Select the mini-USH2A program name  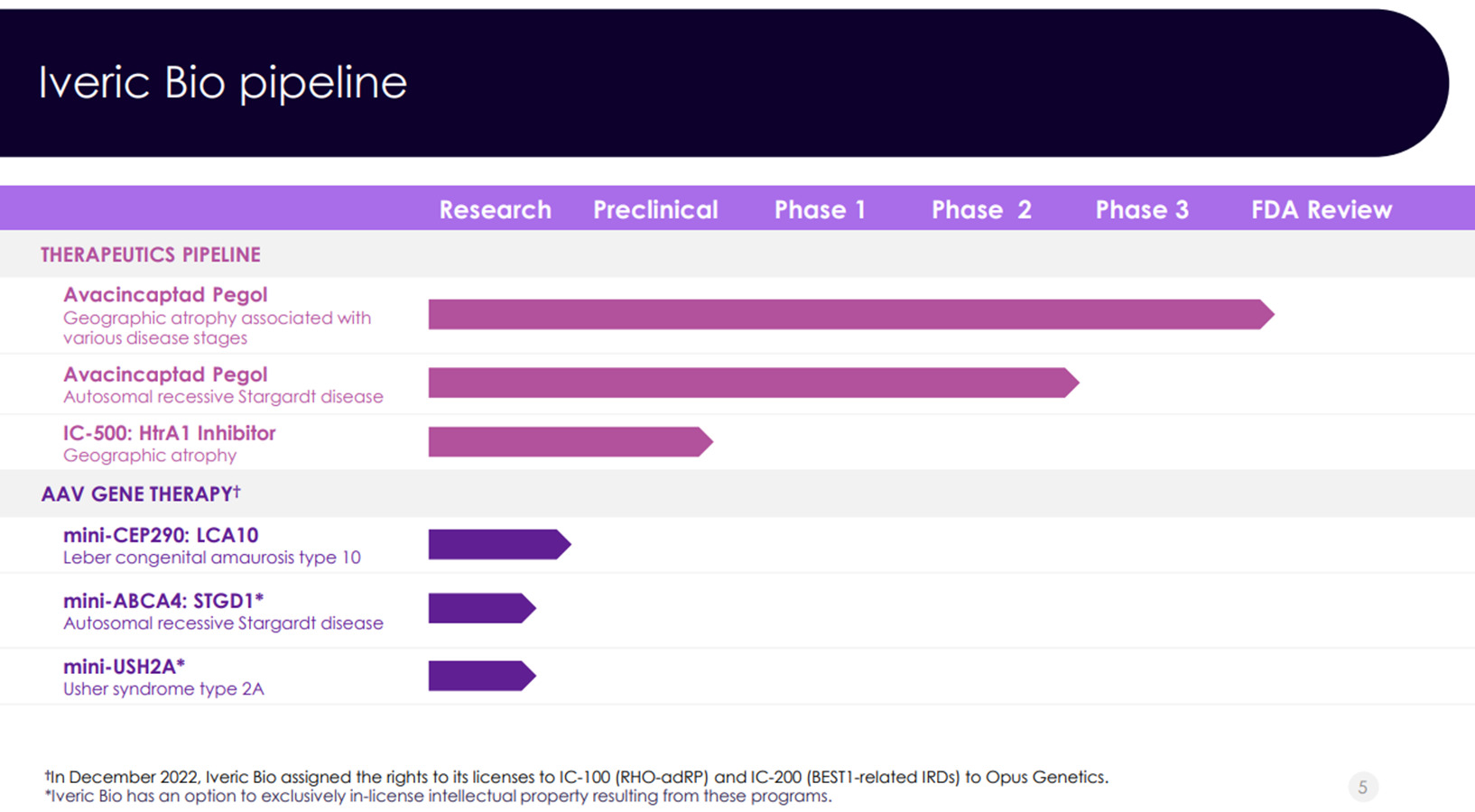124,667
